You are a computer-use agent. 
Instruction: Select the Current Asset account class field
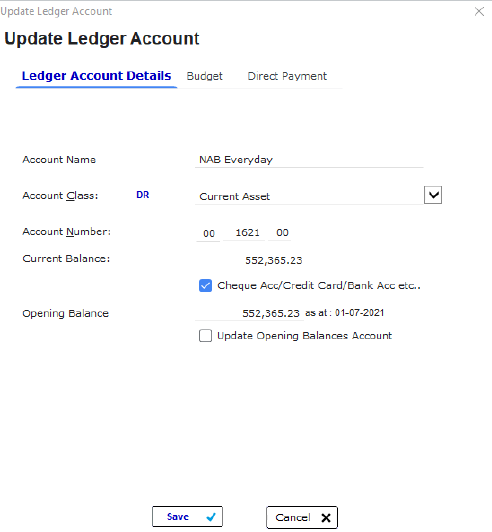309,196
